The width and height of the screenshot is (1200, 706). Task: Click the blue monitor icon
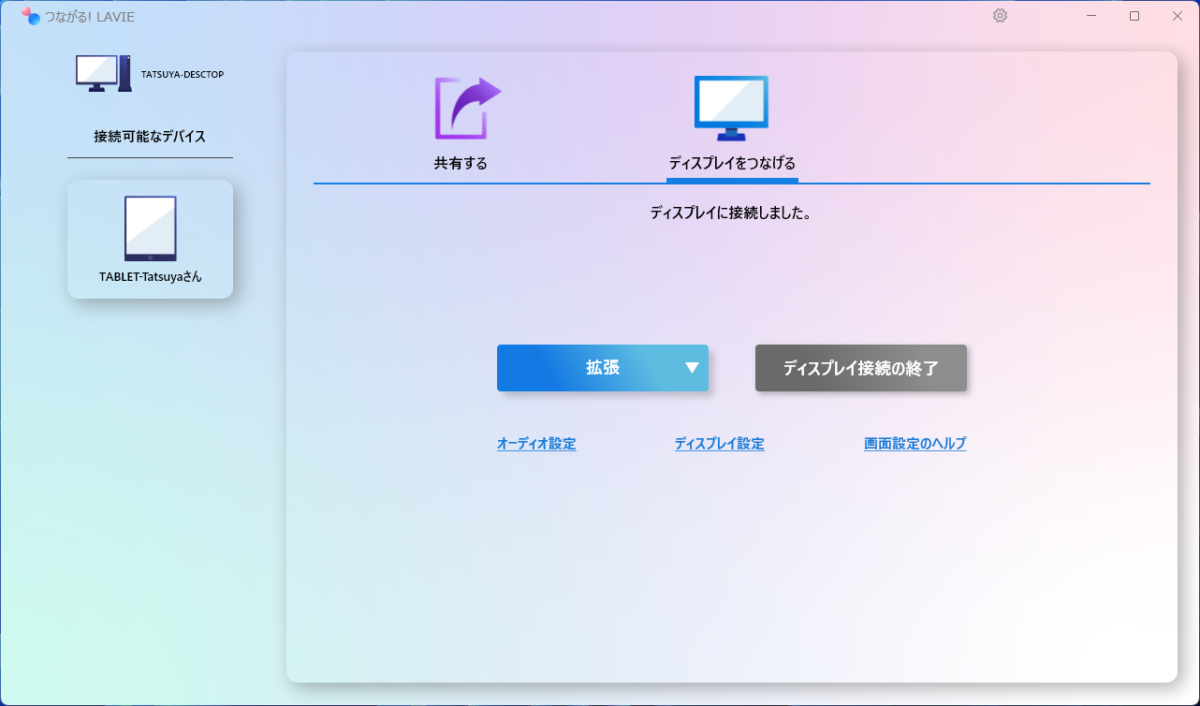point(731,108)
